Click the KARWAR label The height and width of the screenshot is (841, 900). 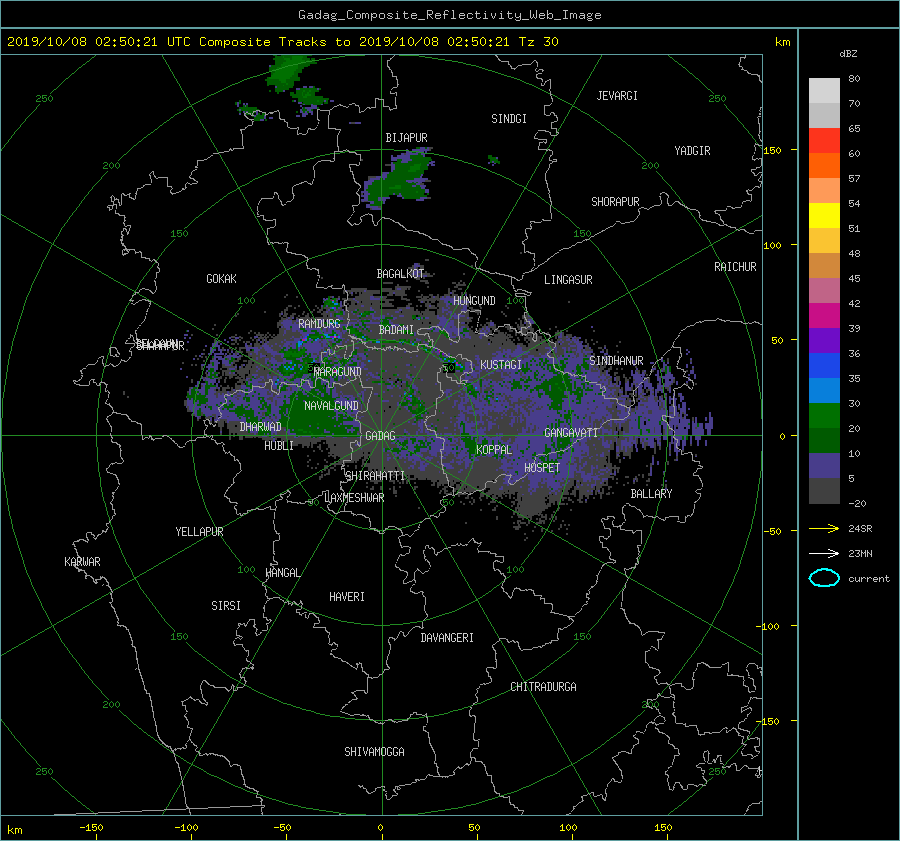[x=82, y=562]
